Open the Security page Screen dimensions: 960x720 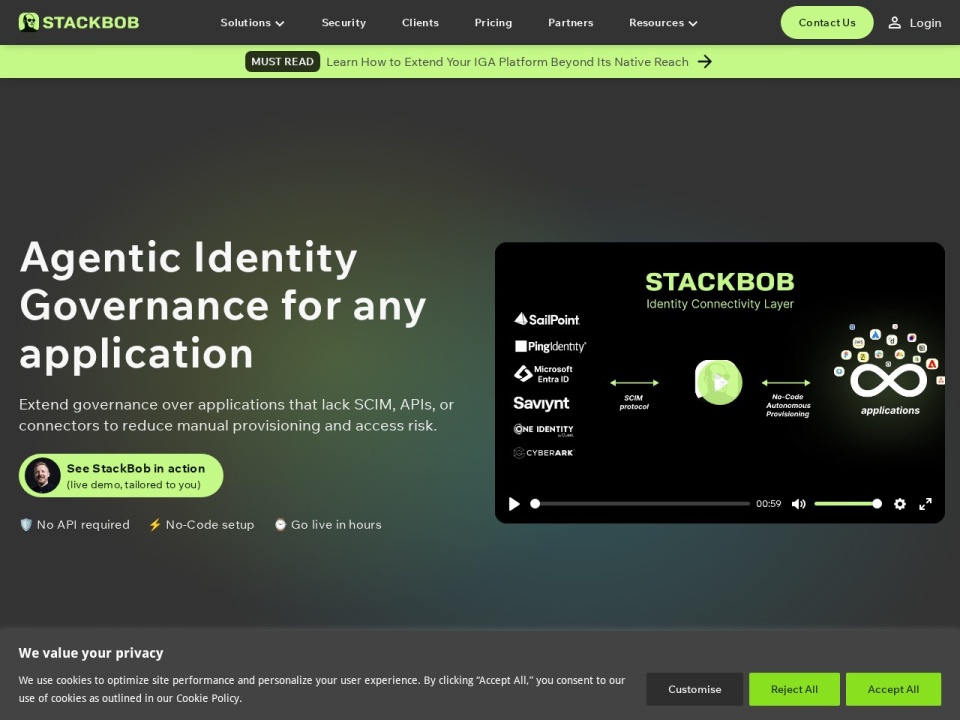click(343, 23)
